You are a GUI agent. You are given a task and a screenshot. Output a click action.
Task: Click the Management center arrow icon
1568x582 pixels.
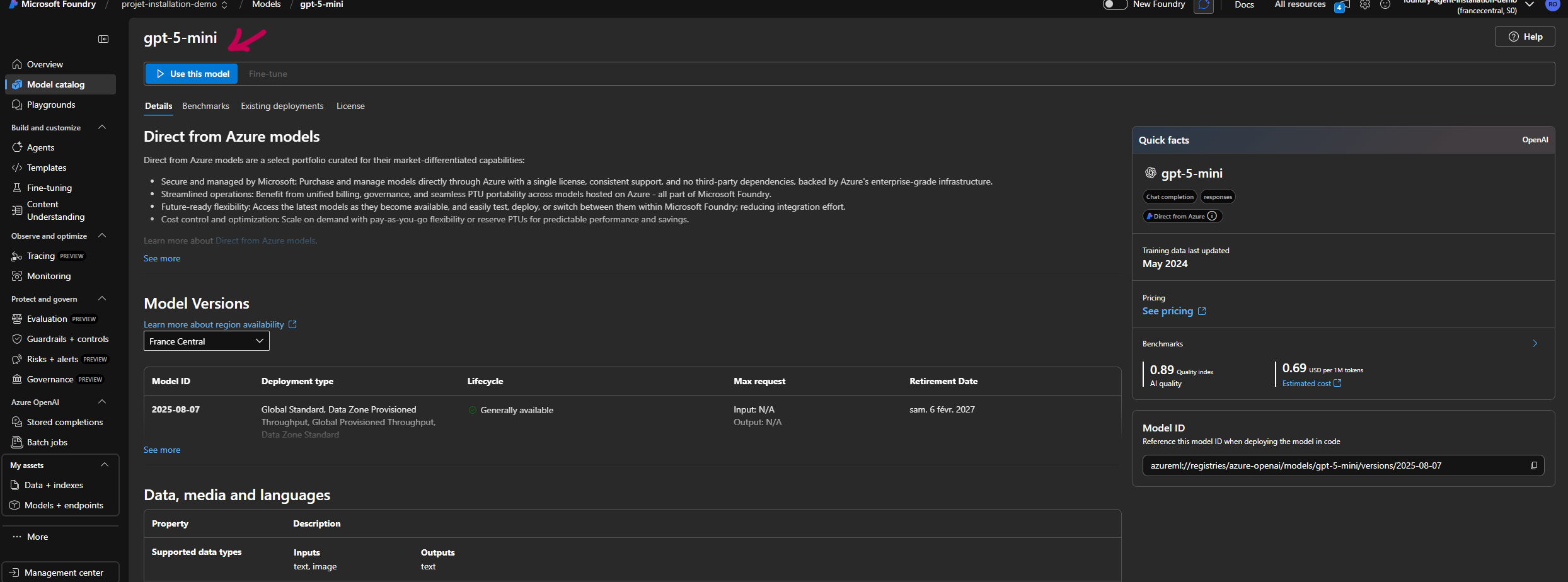pyautogui.click(x=14, y=573)
